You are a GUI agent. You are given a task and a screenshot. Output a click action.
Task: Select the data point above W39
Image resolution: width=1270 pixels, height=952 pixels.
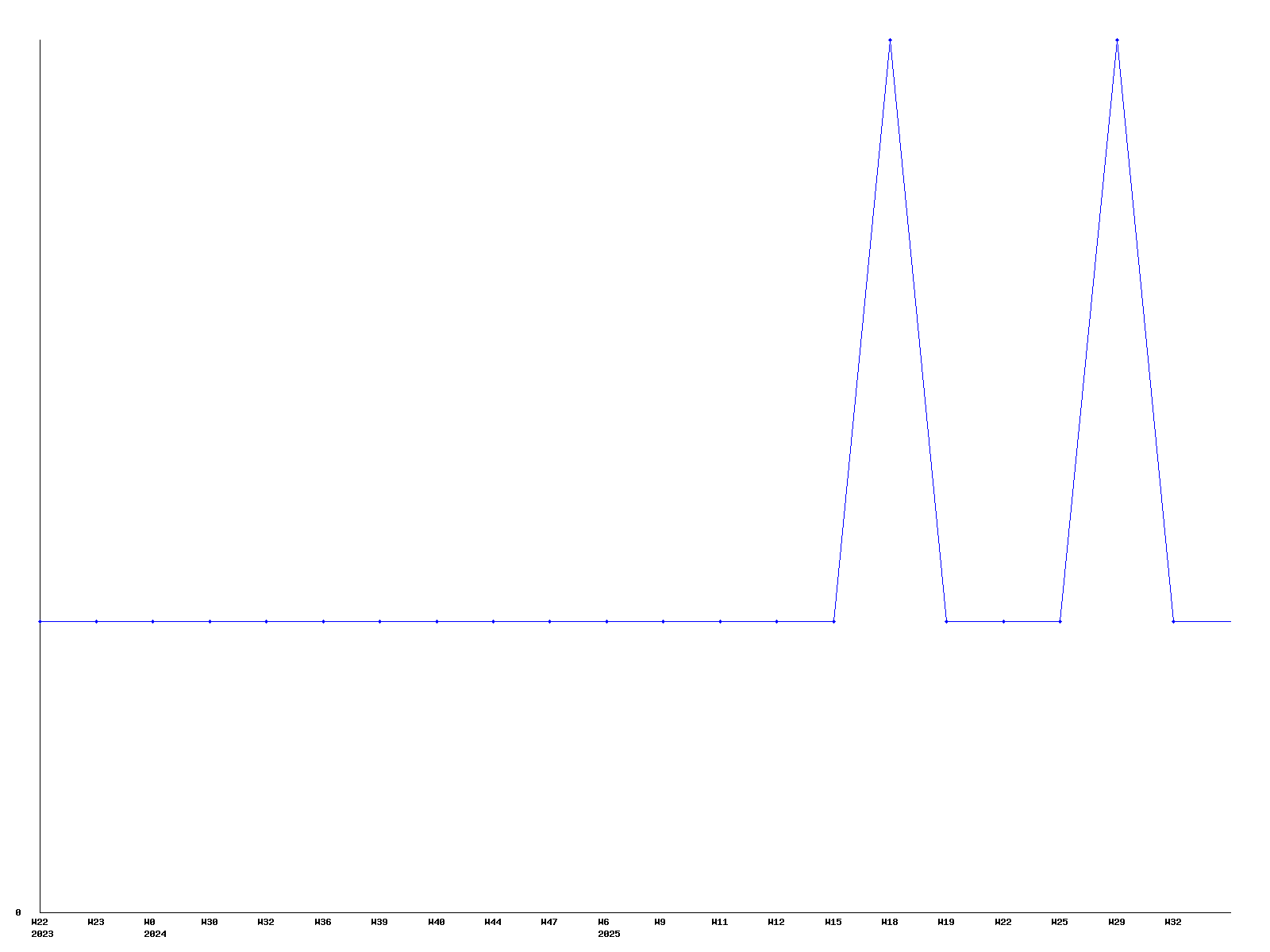click(x=379, y=621)
